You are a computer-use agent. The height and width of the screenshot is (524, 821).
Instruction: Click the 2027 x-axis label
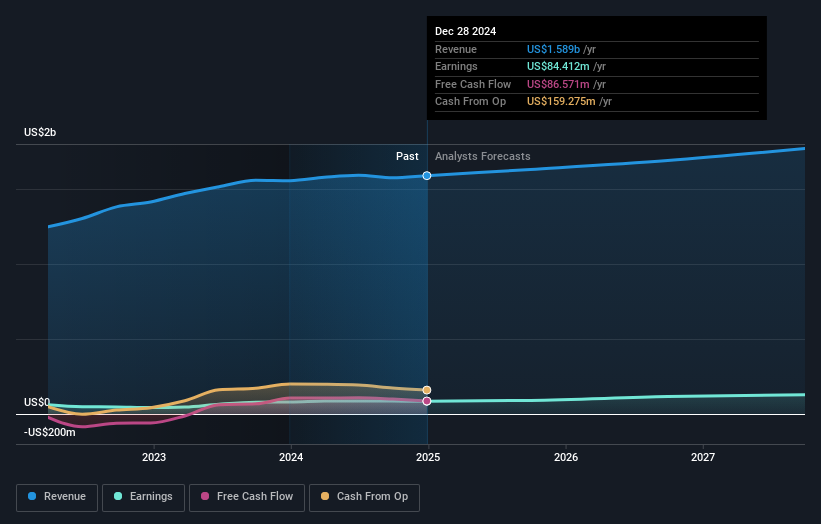pos(703,457)
